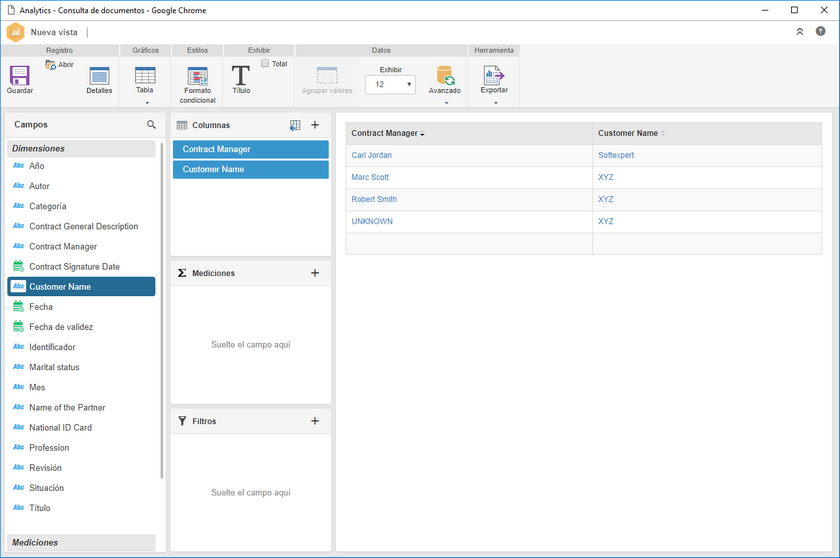The image size is (840, 558).
Task: Click XYZ in UNKNOWN row
Action: 606,221
